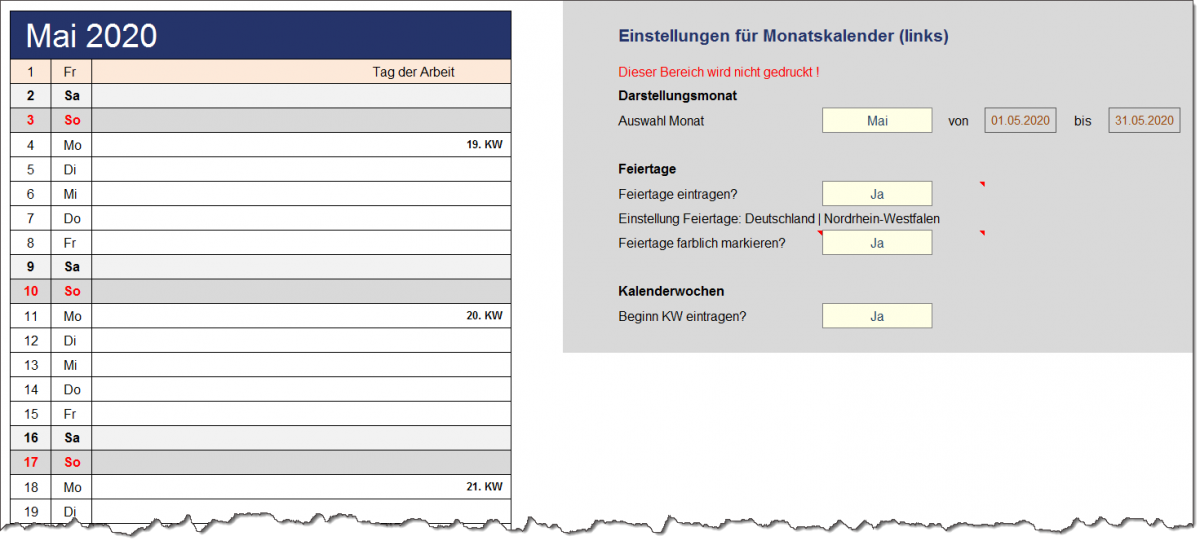Image resolution: width=1200 pixels, height=545 pixels.
Task: Click the 19. KW week label
Action: coord(484,145)
